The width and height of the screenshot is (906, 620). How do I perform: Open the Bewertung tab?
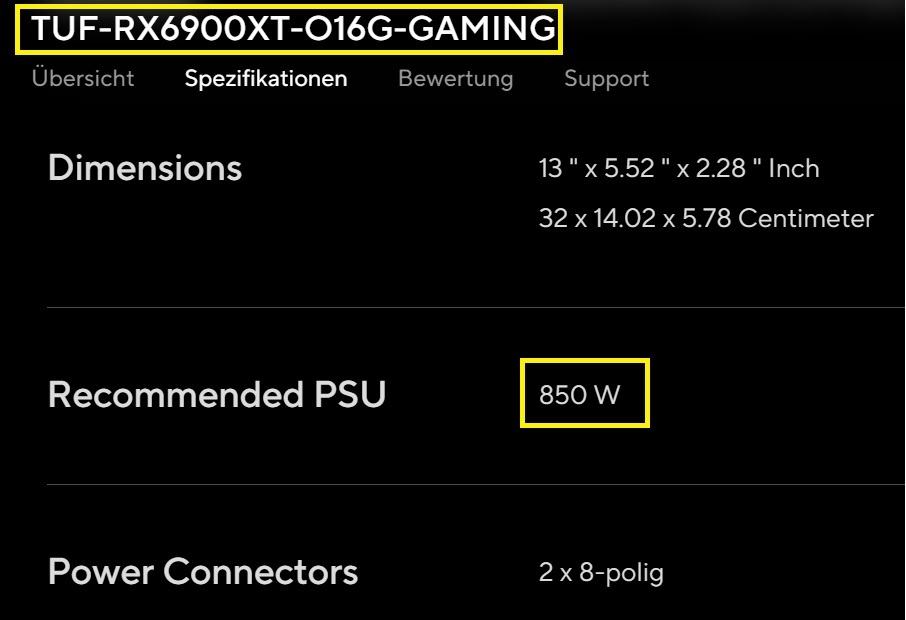coord(455,78)
